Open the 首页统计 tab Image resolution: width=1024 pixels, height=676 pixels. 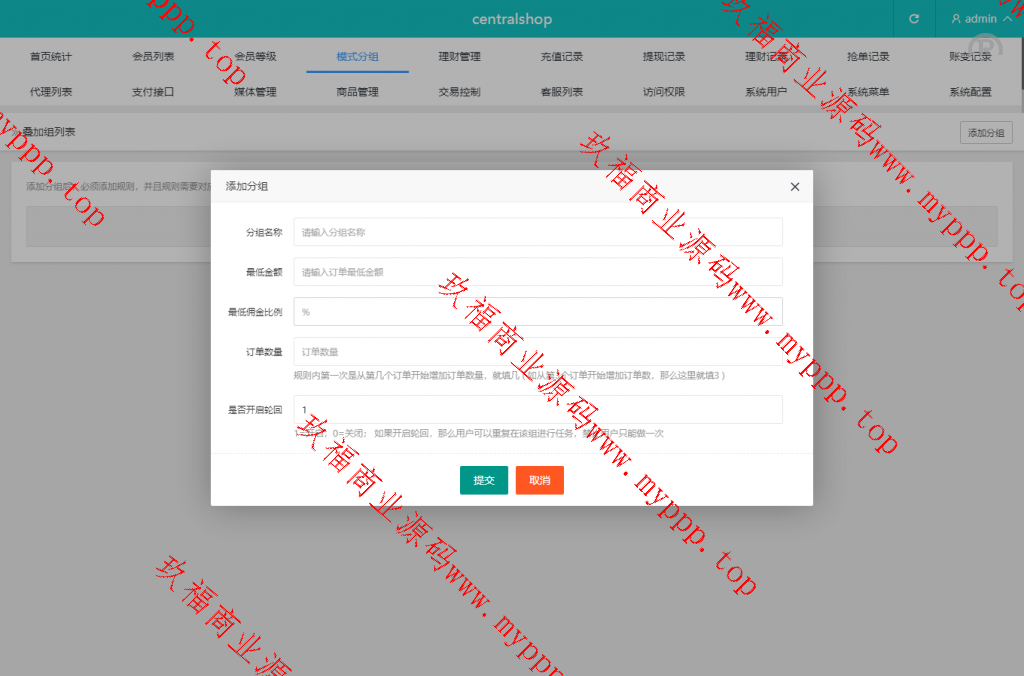(x=51, y=57)
